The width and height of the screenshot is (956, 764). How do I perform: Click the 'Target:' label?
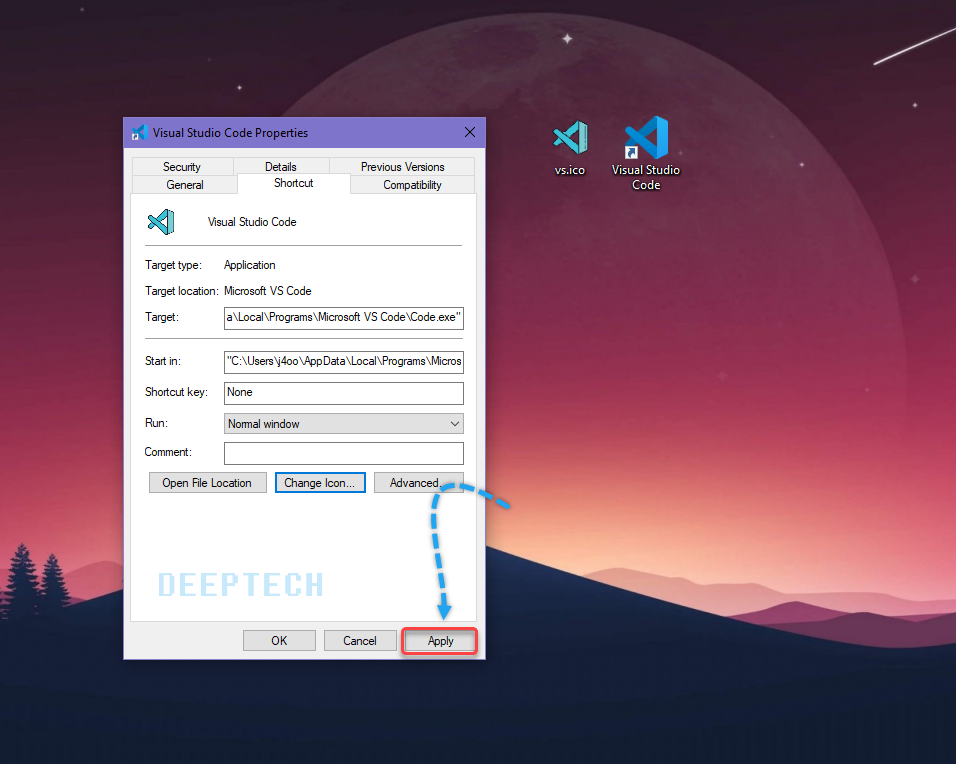[162, 317]
